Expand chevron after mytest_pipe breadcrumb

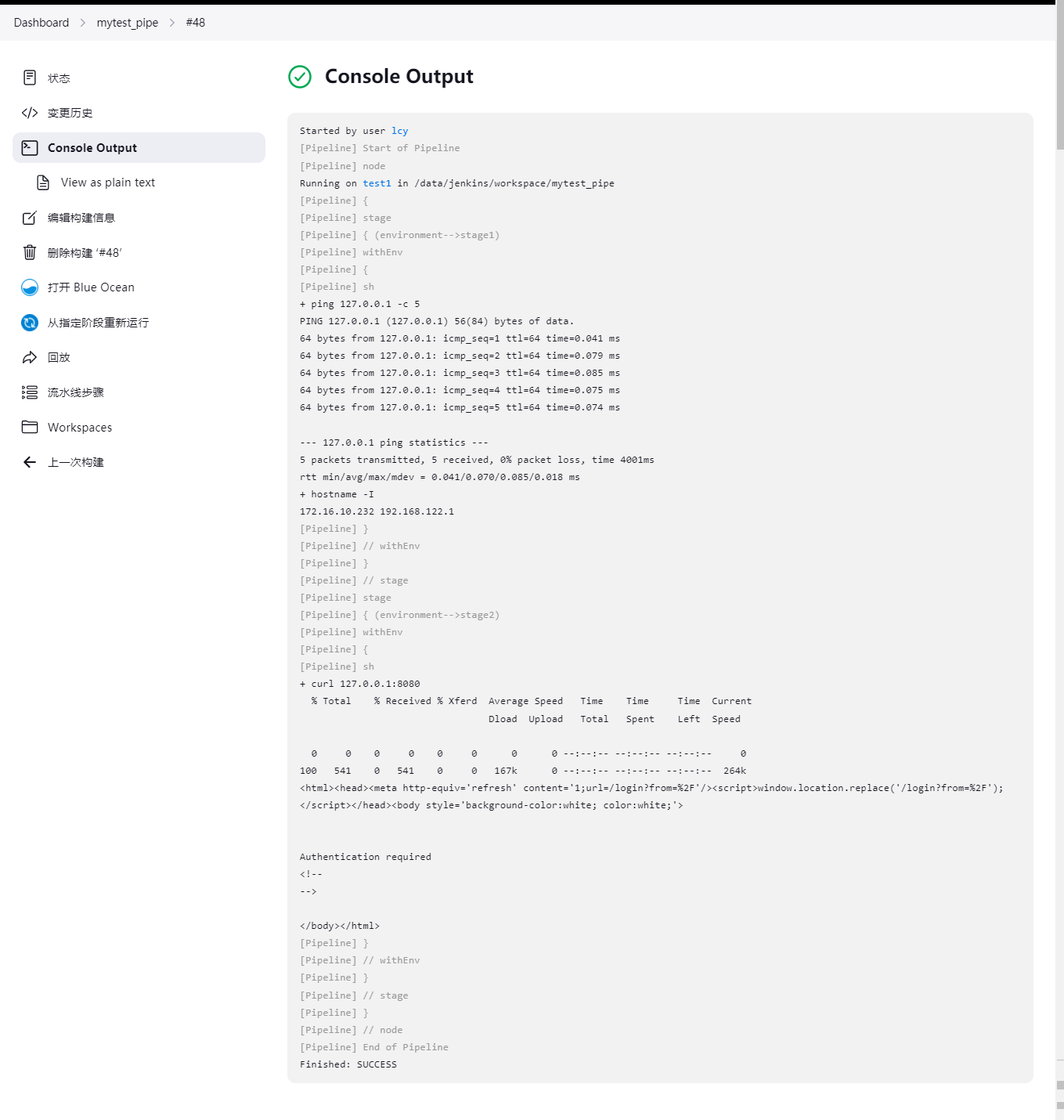pyautogui.click(x=172, y=23)
